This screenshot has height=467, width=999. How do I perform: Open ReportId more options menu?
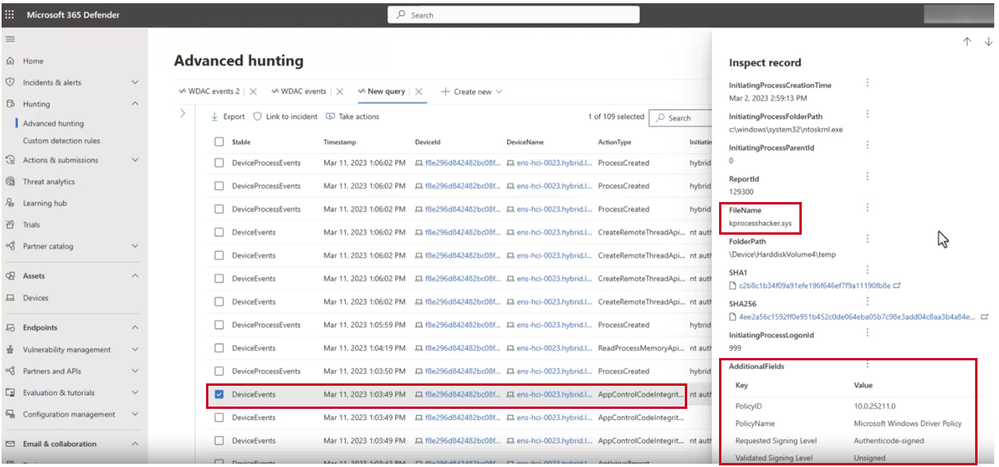(867, 176)
